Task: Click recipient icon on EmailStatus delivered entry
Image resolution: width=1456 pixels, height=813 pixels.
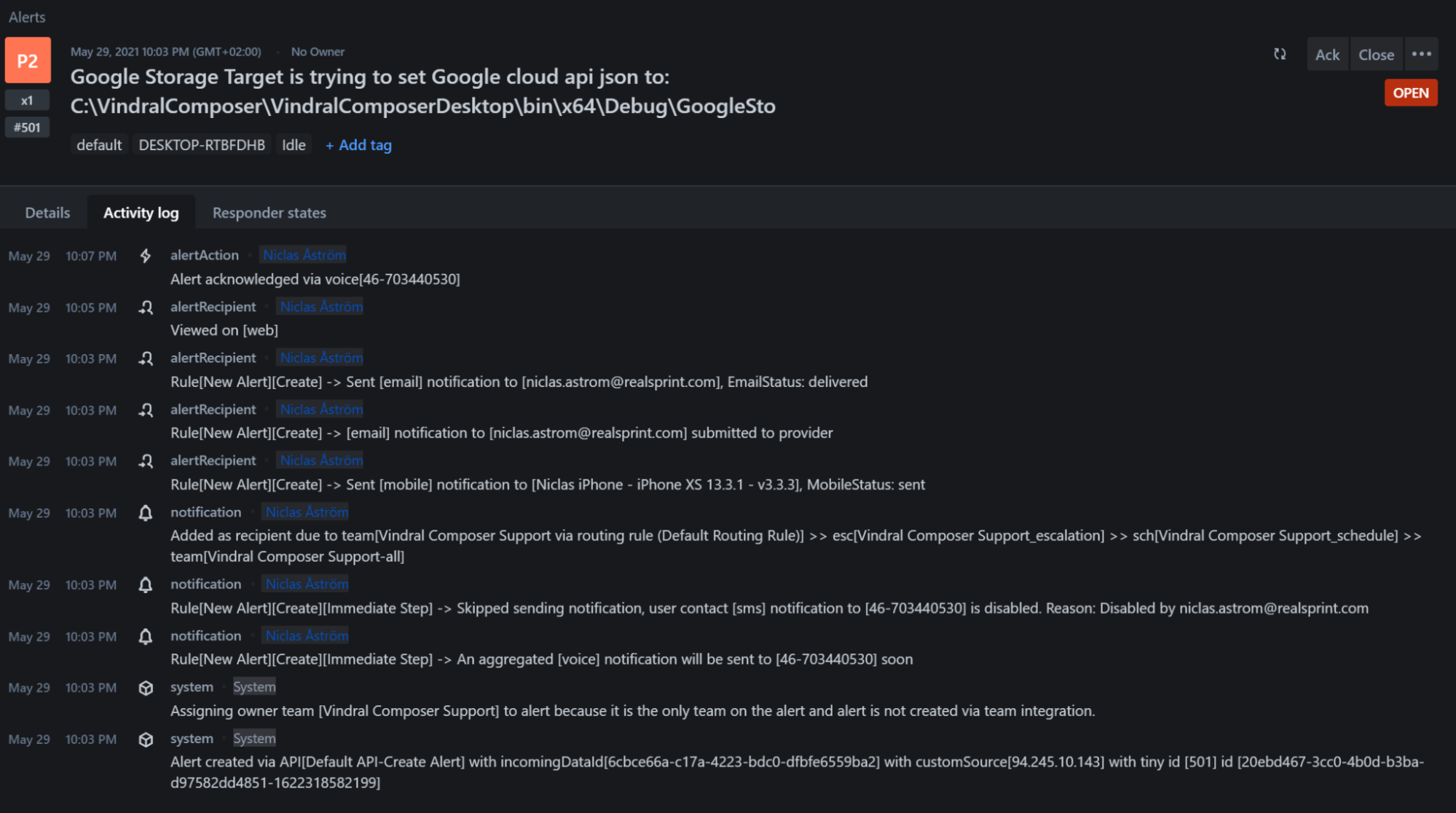Action: coord(146,358)
